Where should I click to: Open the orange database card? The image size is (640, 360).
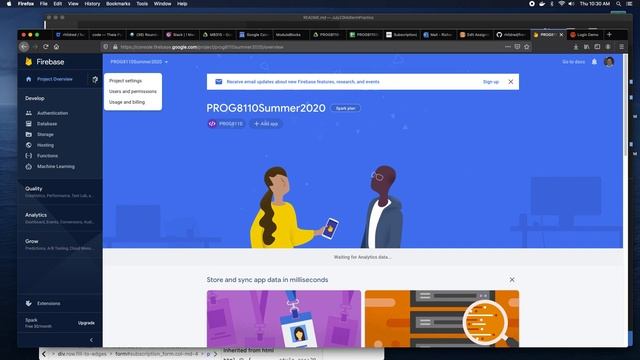442,318
